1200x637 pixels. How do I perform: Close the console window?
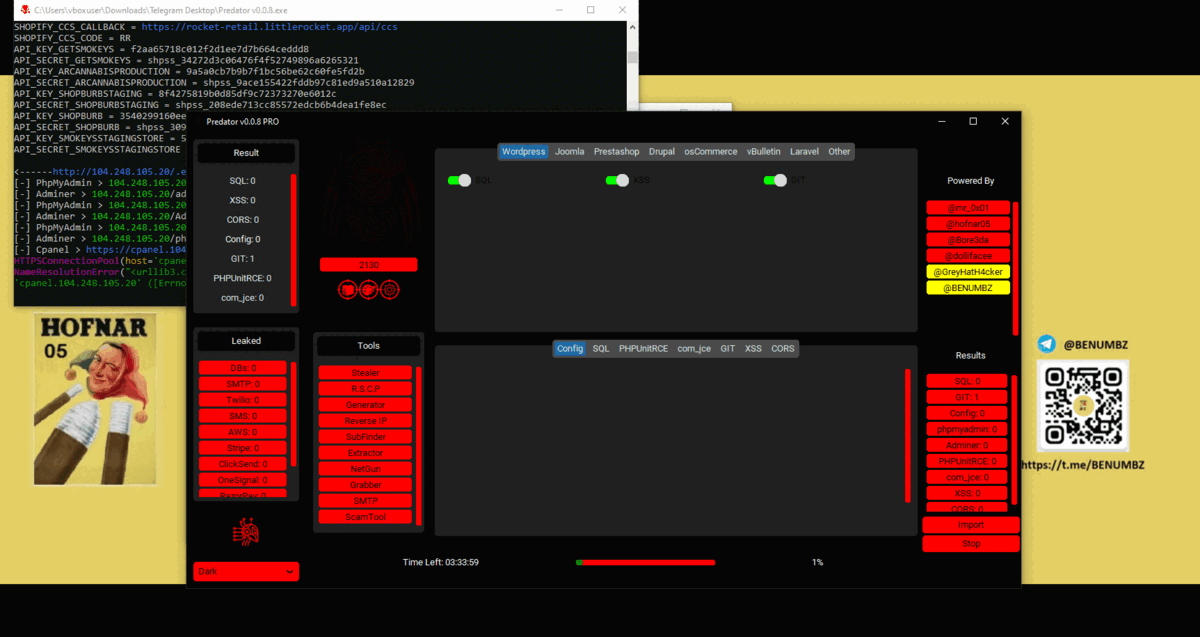[x=621, y=10]
